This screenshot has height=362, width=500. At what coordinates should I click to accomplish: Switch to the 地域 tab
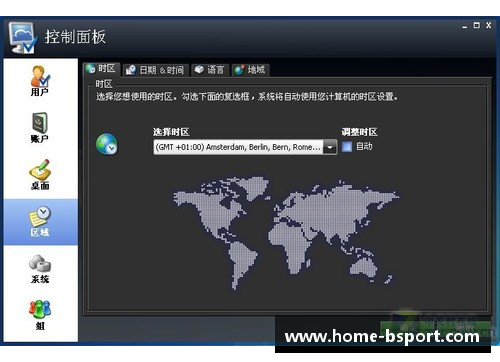coord(250,70)
